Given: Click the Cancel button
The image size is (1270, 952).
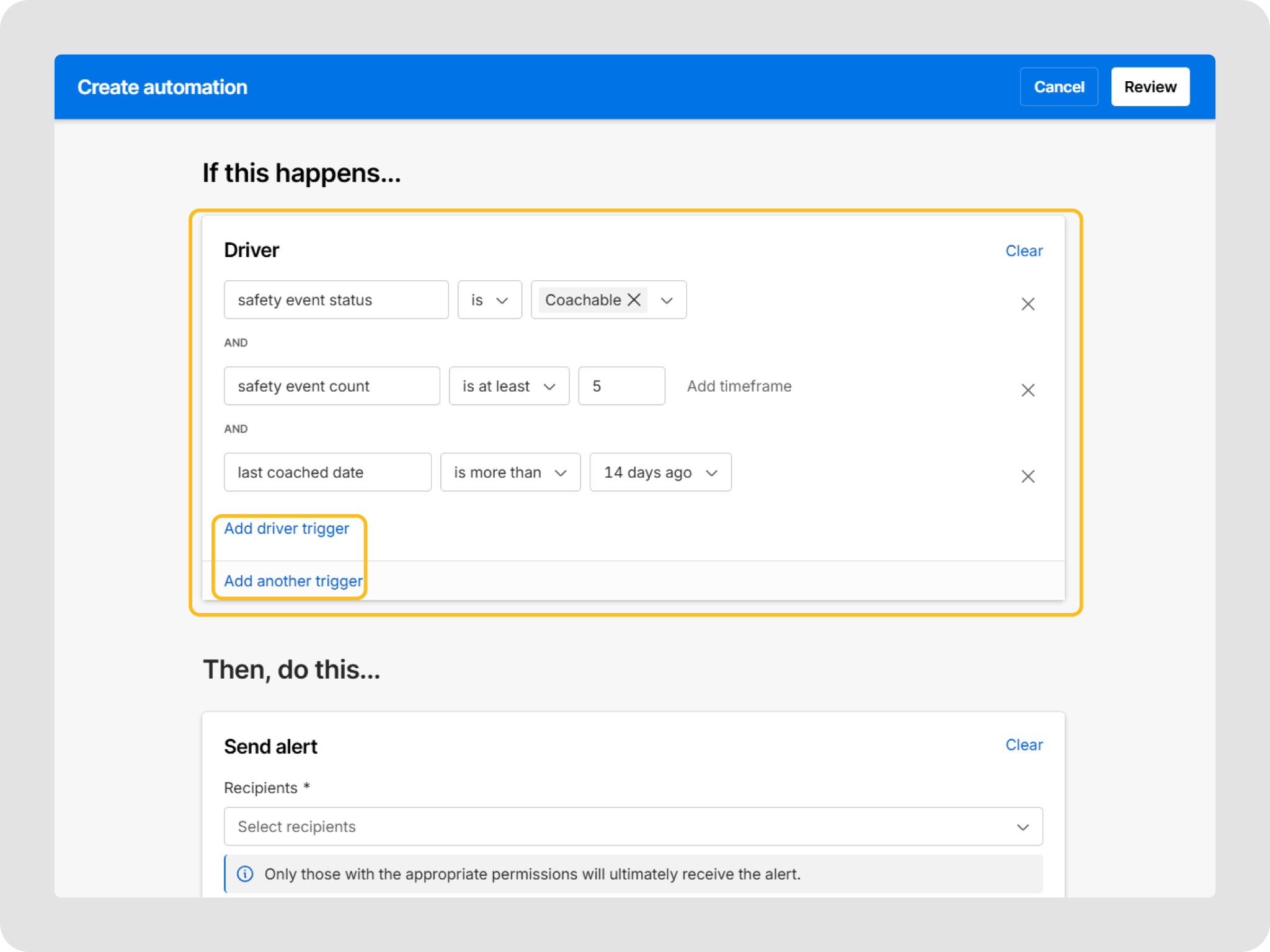Looking at the screenshot, I should point(1059,87).
